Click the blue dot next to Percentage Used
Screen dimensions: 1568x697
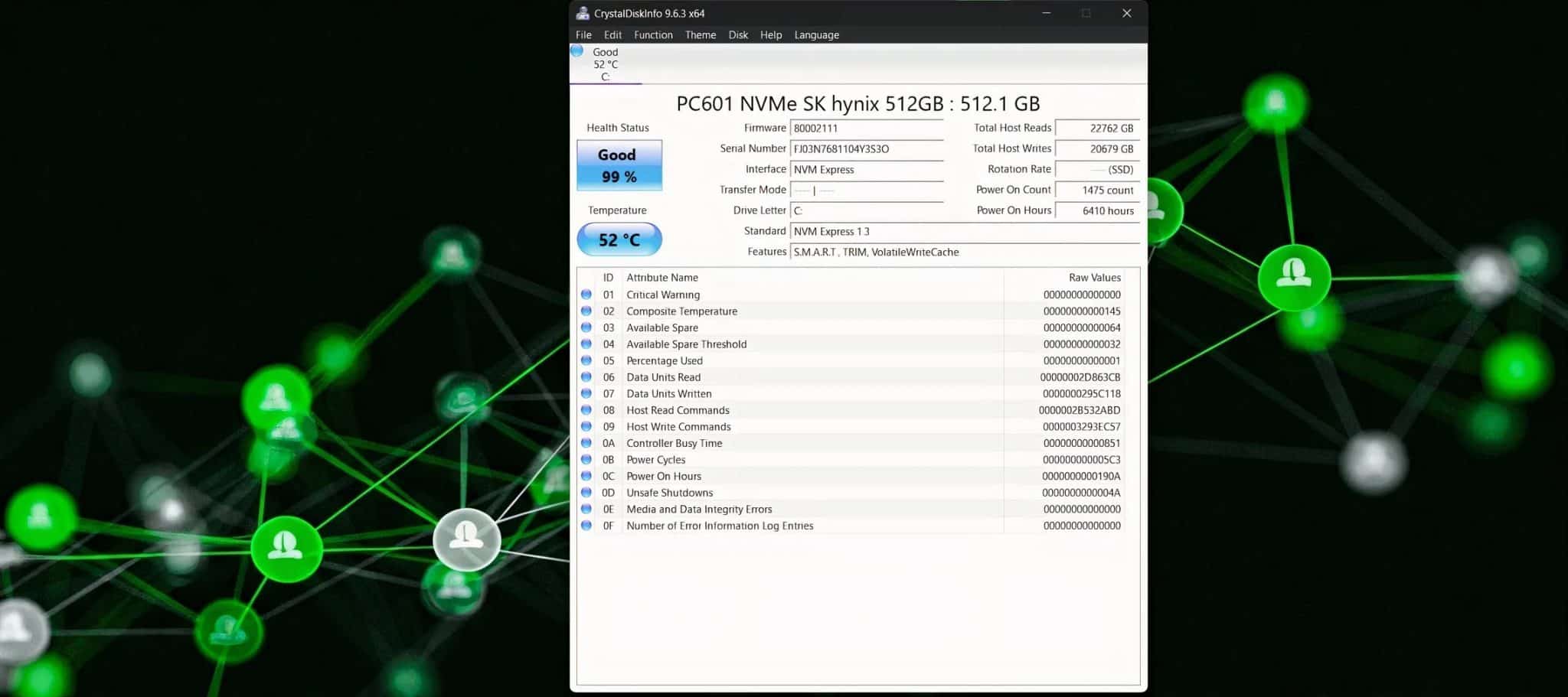586,360
